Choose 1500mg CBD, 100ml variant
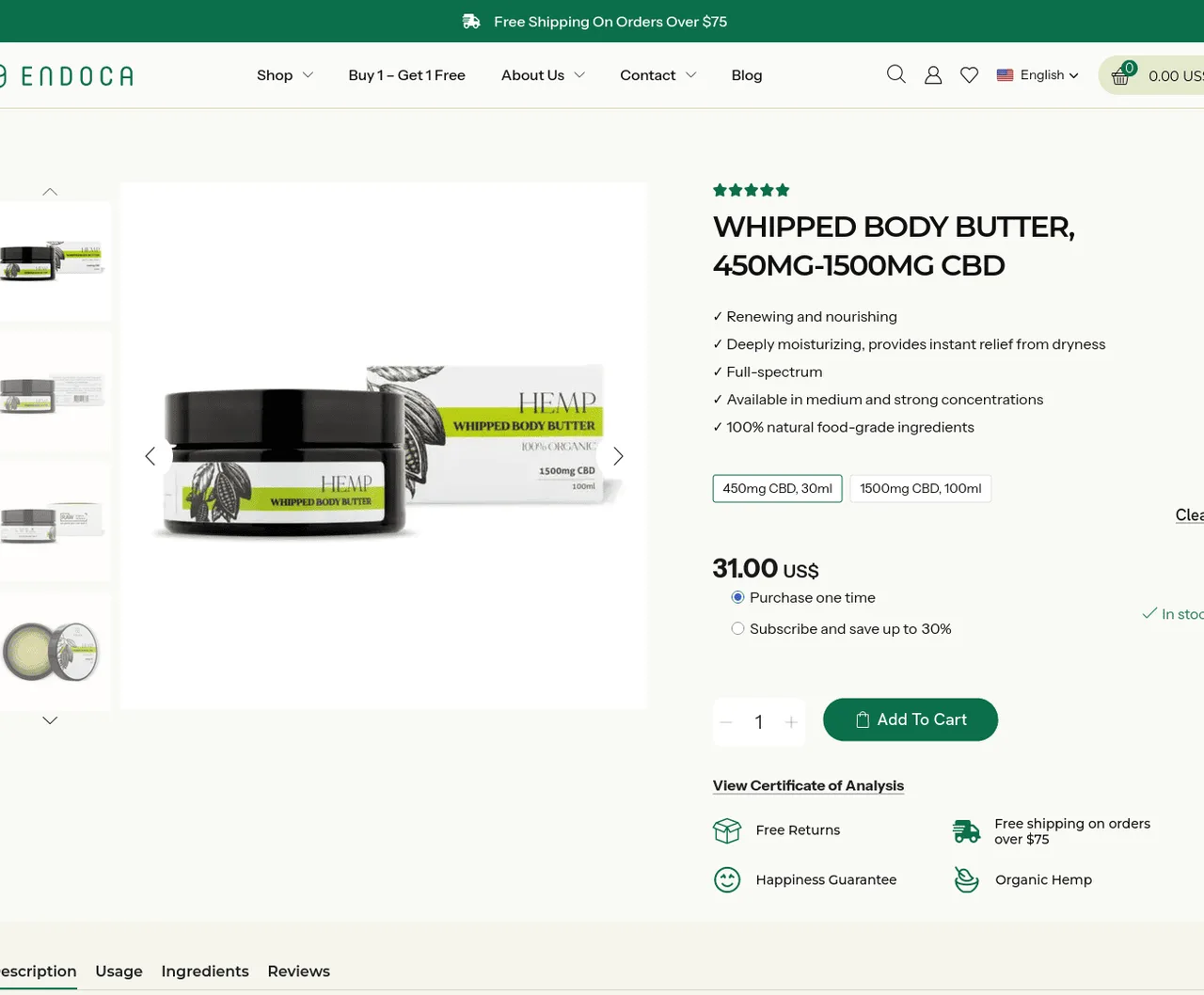This screenshot has width=1204, height=995. [921, 489]
